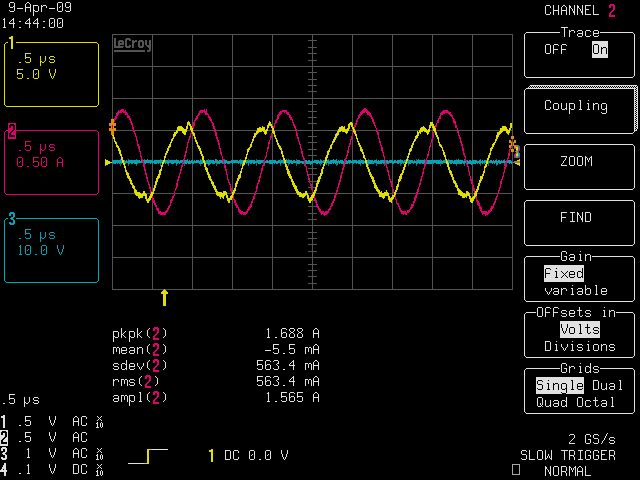640x480 pixels.
Task: Turn Trace OFF for channel 2
Action: (555, 49)
